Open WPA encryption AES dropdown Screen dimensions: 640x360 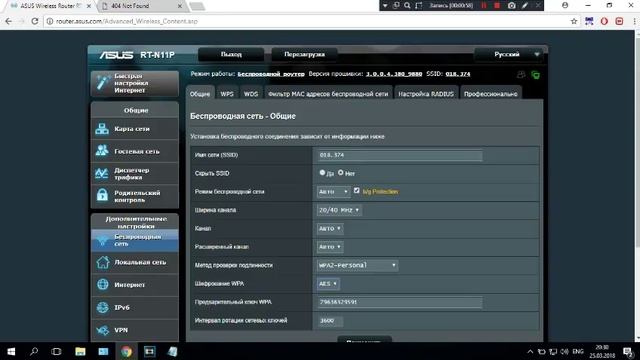pyautogui.click(x=328, y=284)
